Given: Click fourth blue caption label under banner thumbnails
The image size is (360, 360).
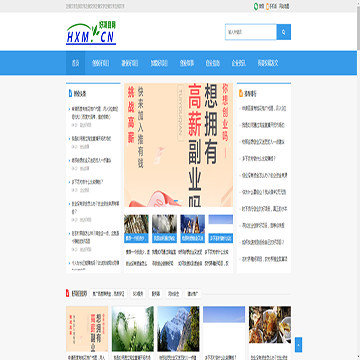Looking at the screenshot, I should click(x=221, y=238).
